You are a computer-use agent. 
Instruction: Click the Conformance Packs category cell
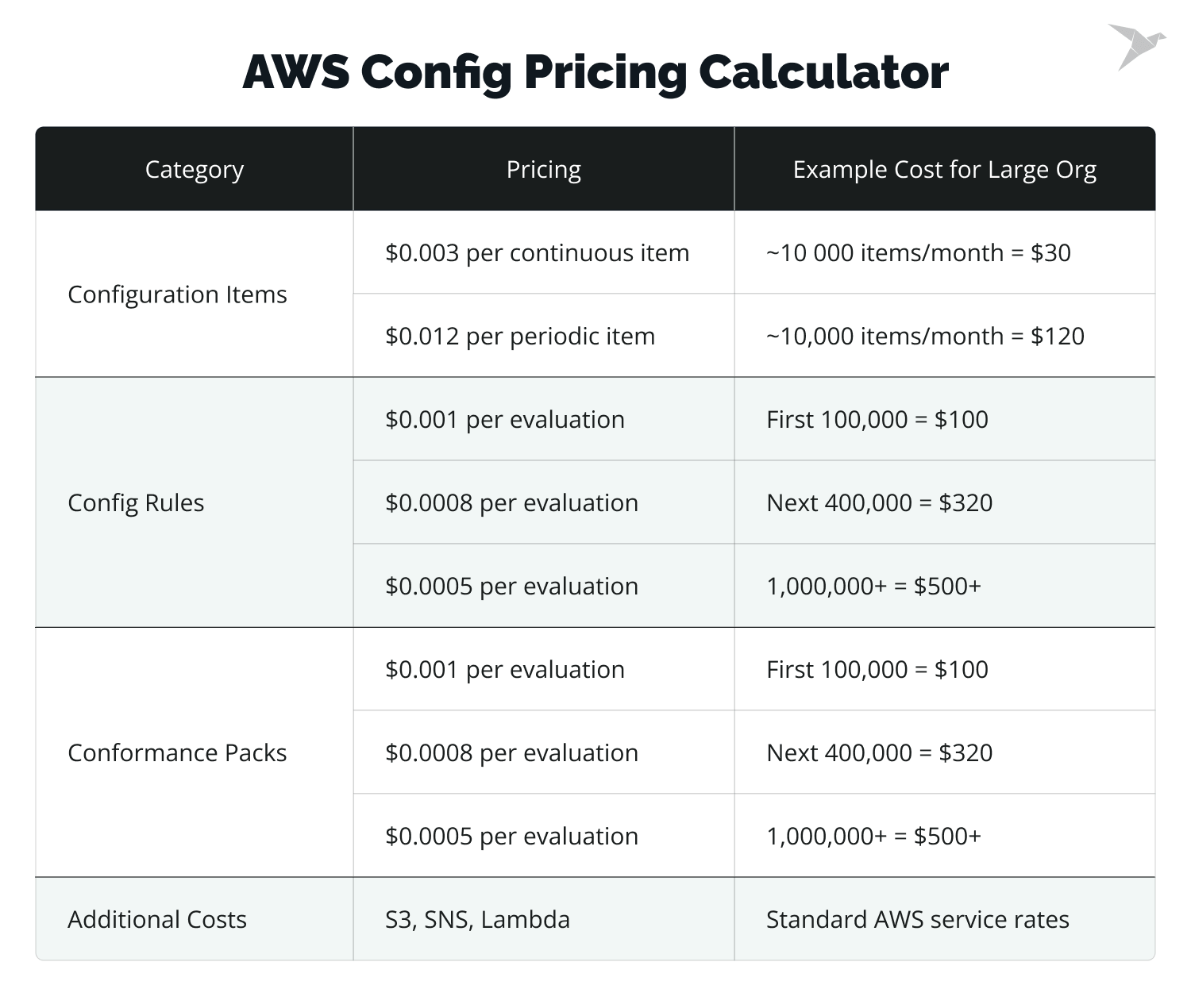pyautogui.click(x=177, y=752)
